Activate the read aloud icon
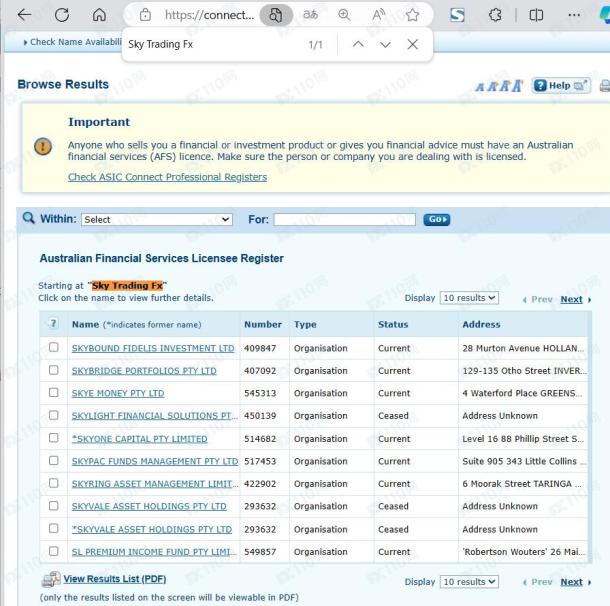 tap(378, 15)
